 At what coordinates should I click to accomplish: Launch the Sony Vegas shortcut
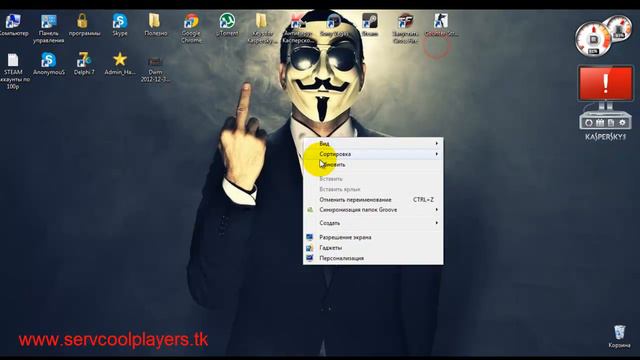tap(334, 24)
